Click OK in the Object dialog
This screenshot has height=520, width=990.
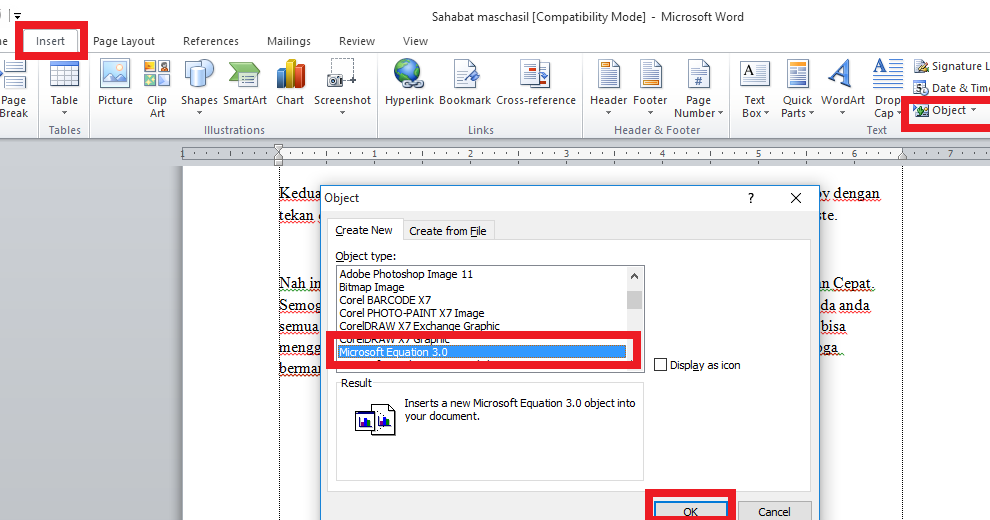[691, 511]
